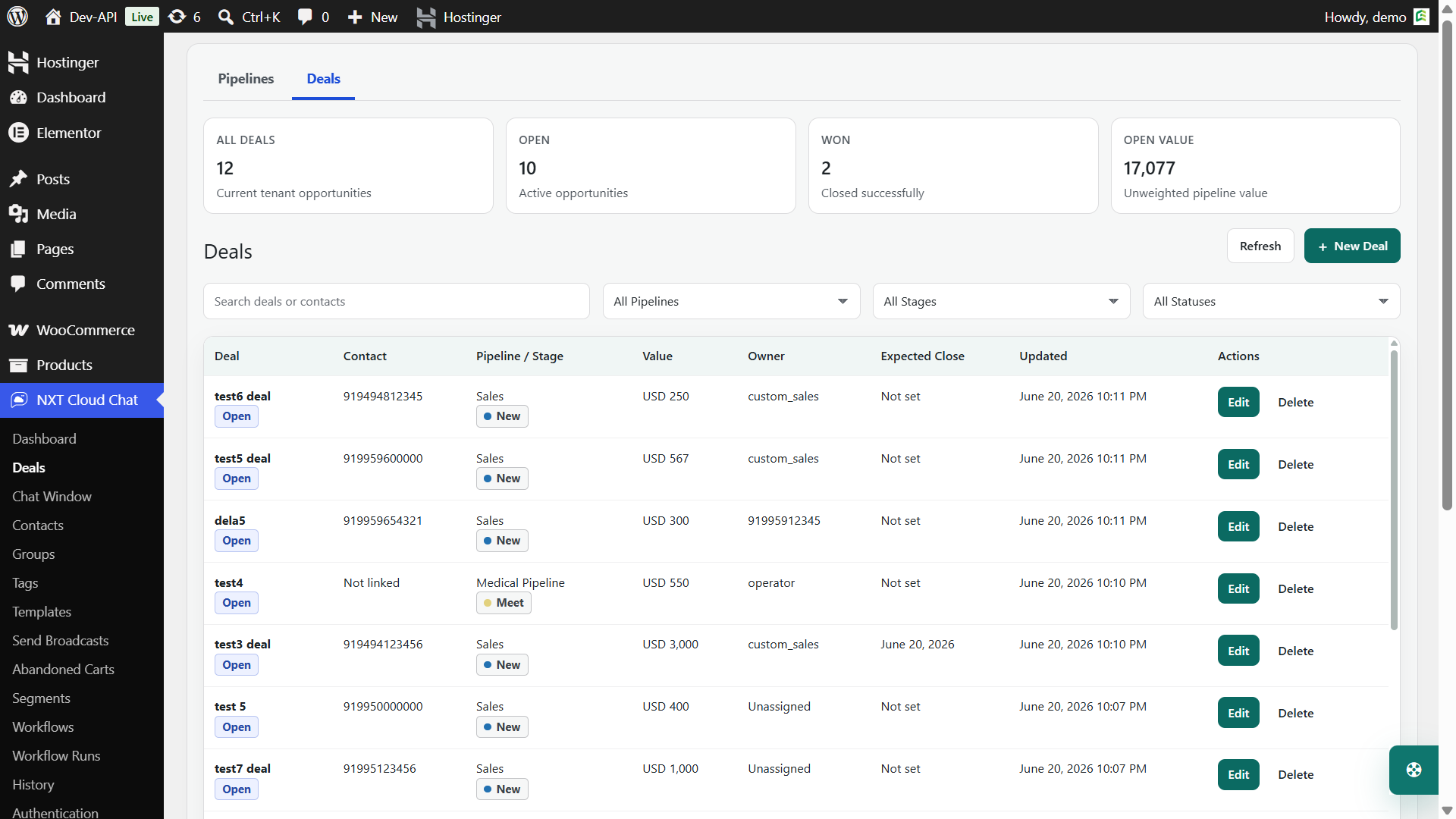Edit the test5 deal row
This screenshot has height=819, width=1456.
1238,464
